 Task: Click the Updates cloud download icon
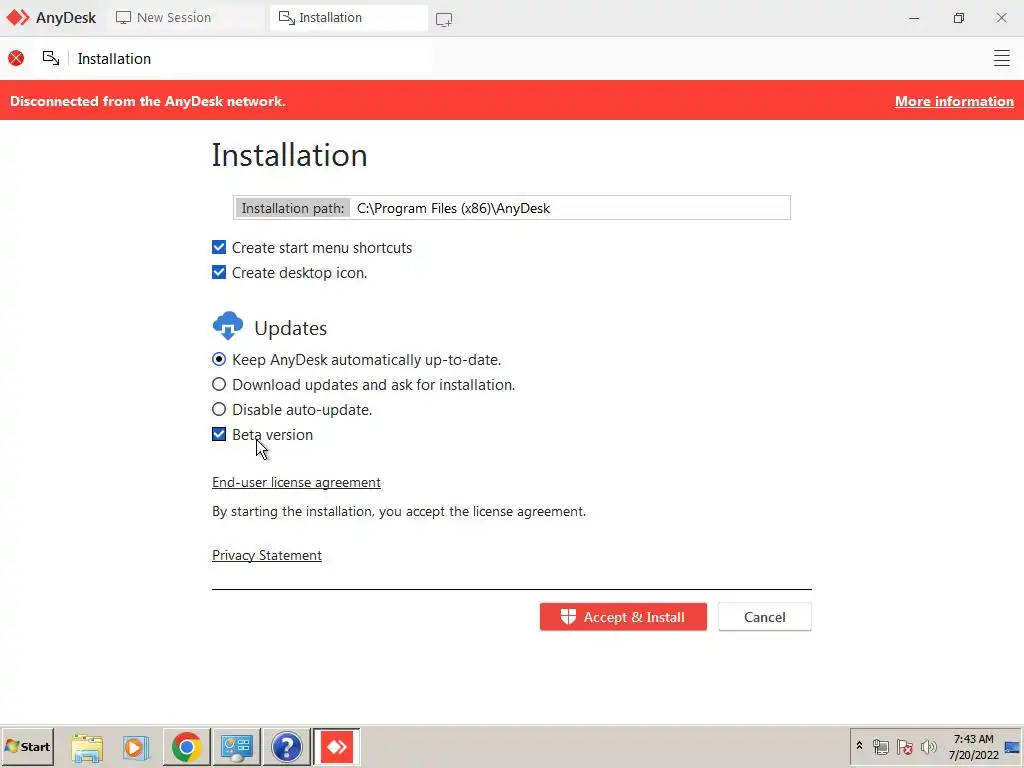coord(227,326)
